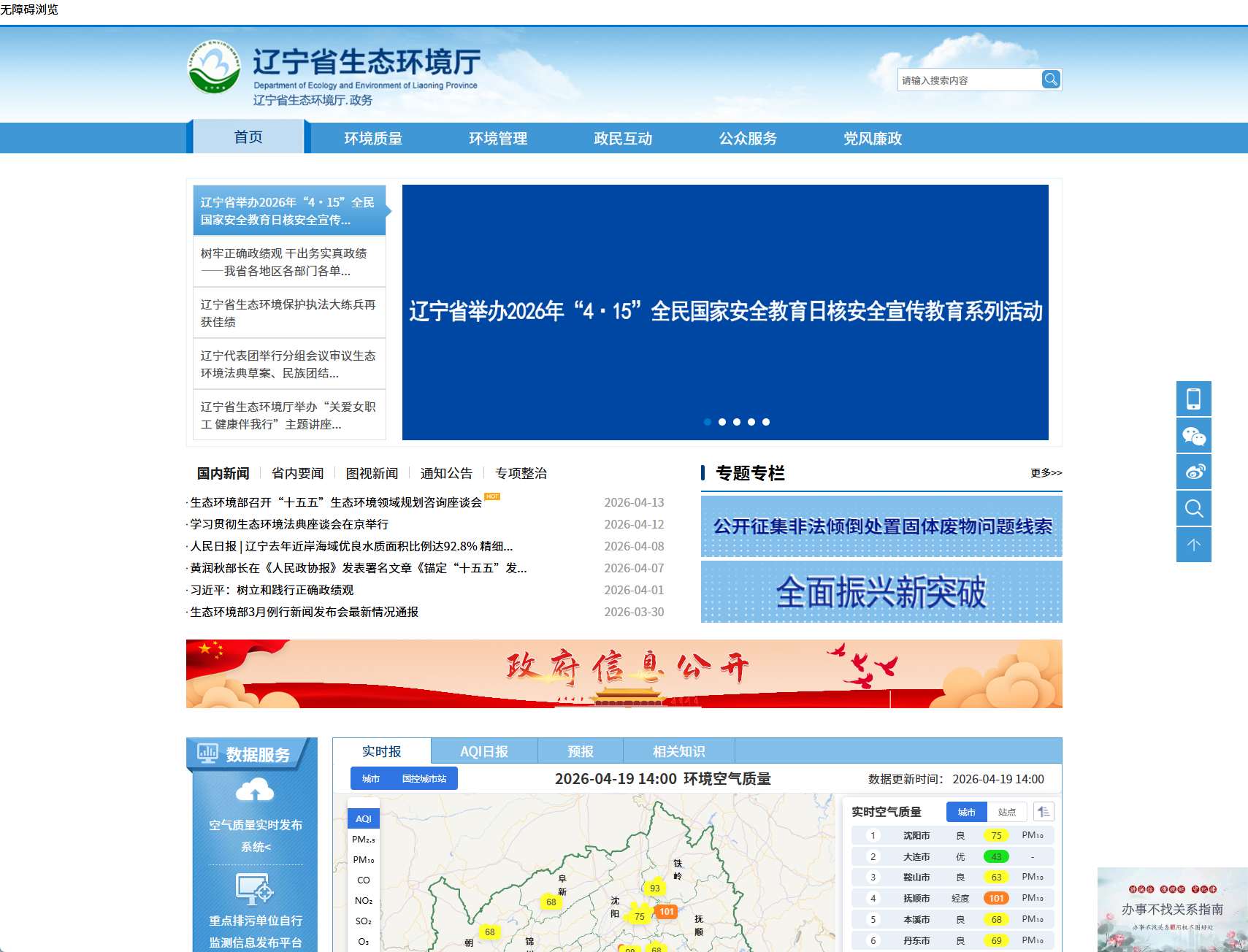Open the 公众服务 navigation menu

point(748,138)
